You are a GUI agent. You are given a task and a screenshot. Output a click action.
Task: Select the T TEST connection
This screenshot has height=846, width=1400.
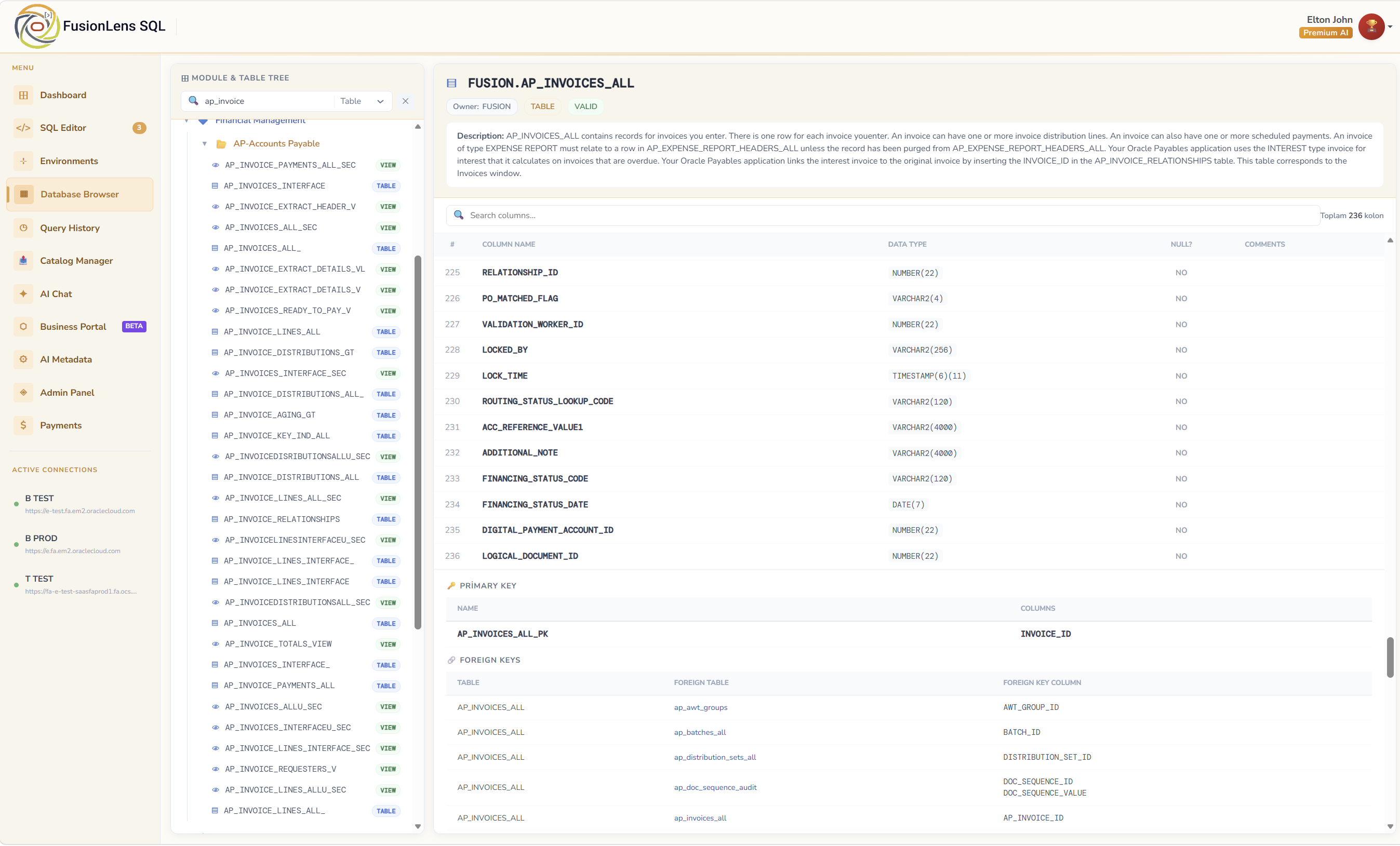pyautogui.click(x=79, y=585)
